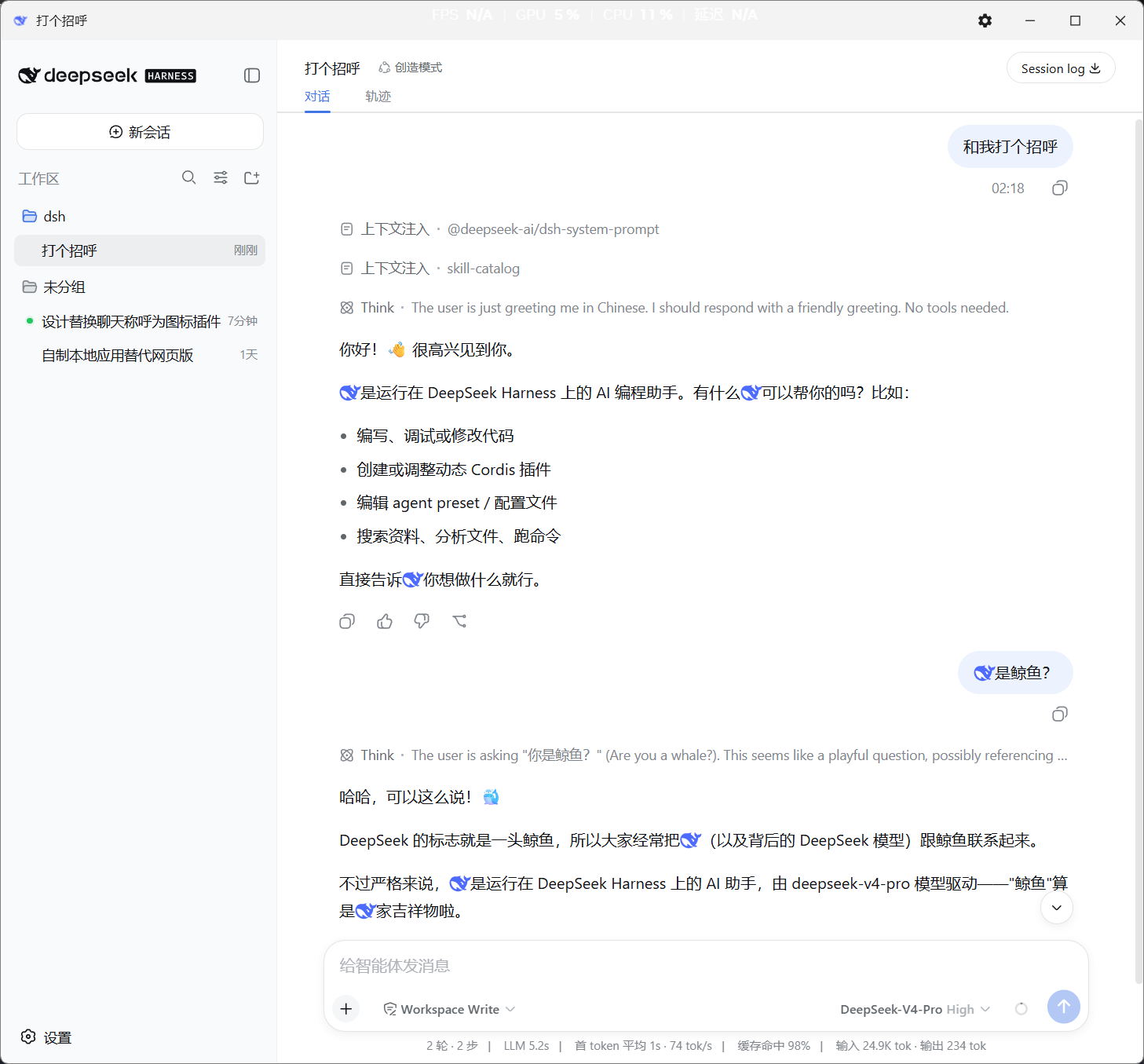Viewport: 1144px width, 1064px height.
Task: Toggle 创造模式 mode label
Action: (x=411, y=68)
